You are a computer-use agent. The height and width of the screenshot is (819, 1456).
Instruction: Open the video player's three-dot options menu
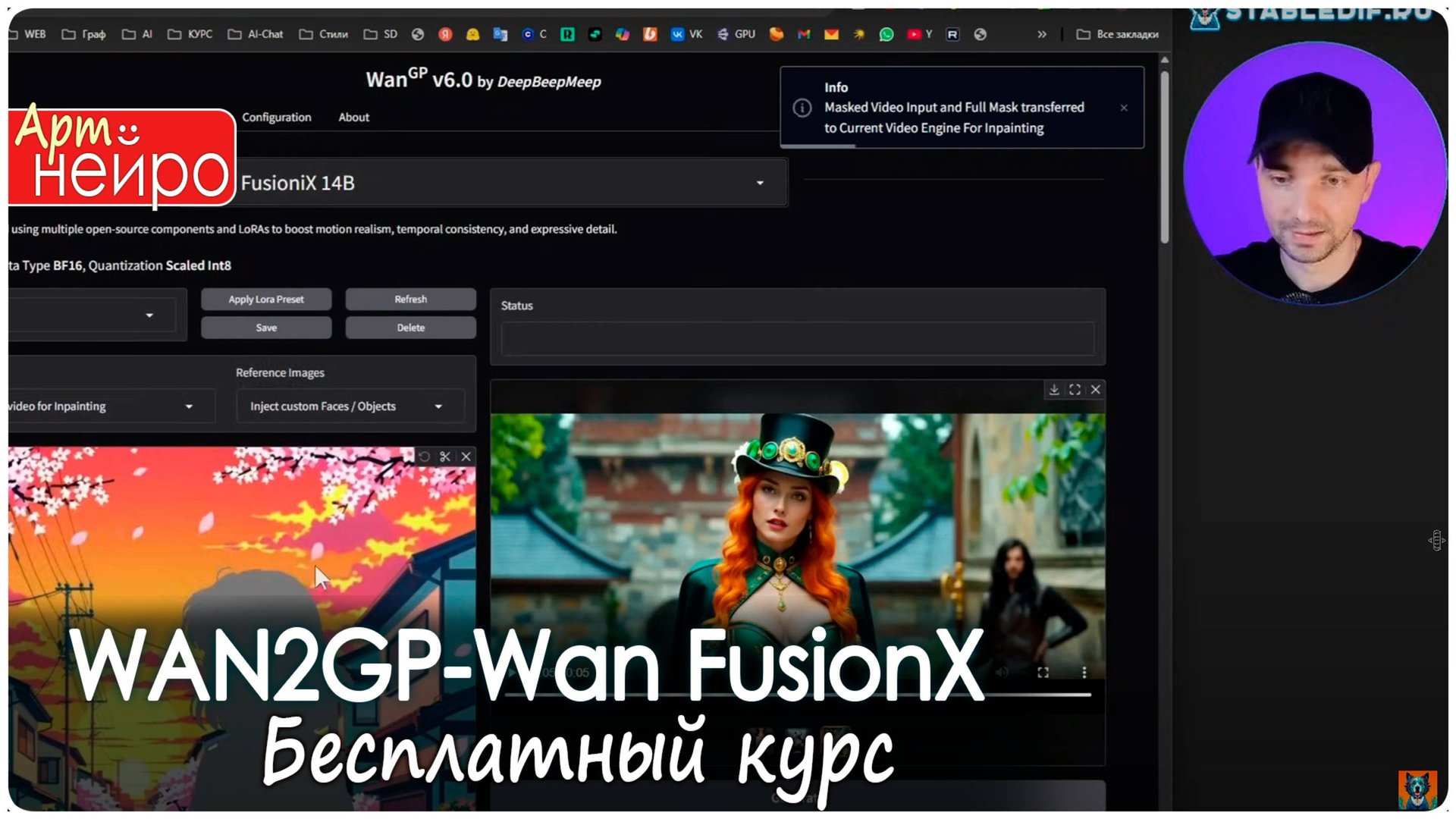pos(1083,670)
